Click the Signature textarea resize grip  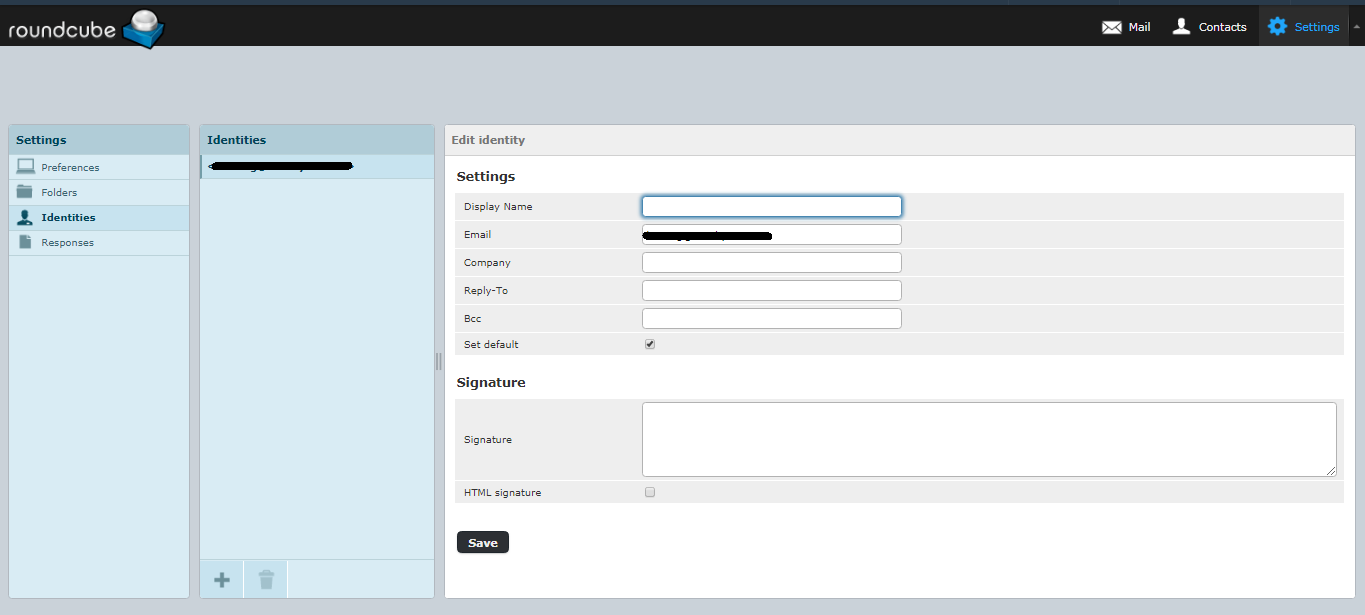coord(1331,471)
